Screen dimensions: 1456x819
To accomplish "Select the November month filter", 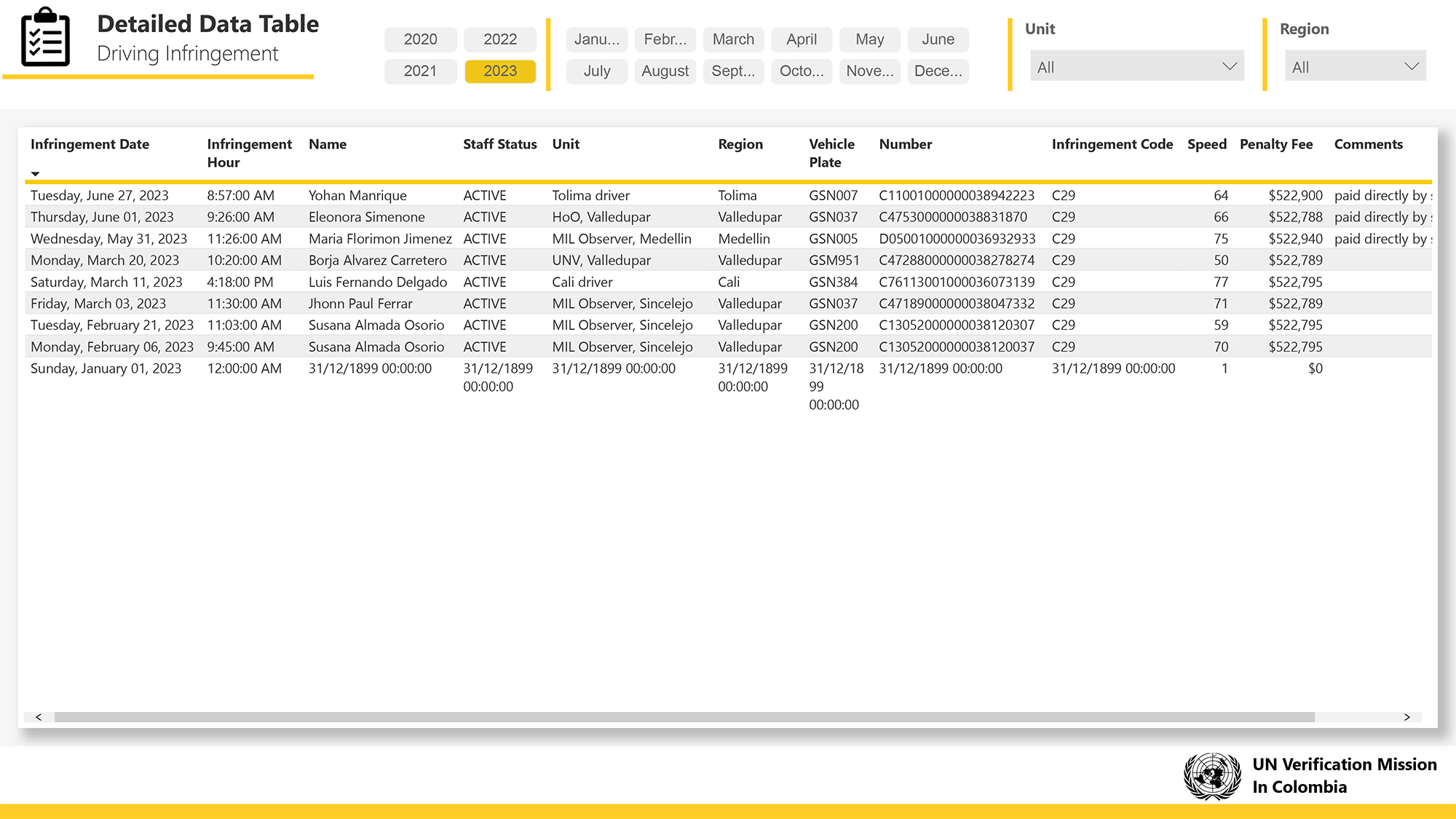I will (870, 71).
